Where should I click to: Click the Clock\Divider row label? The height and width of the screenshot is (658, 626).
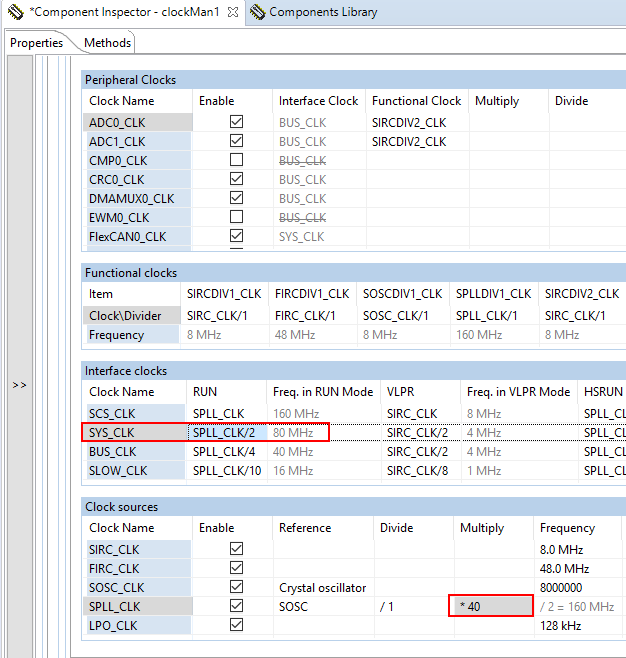pyautogui.click(x=131, y=316)
